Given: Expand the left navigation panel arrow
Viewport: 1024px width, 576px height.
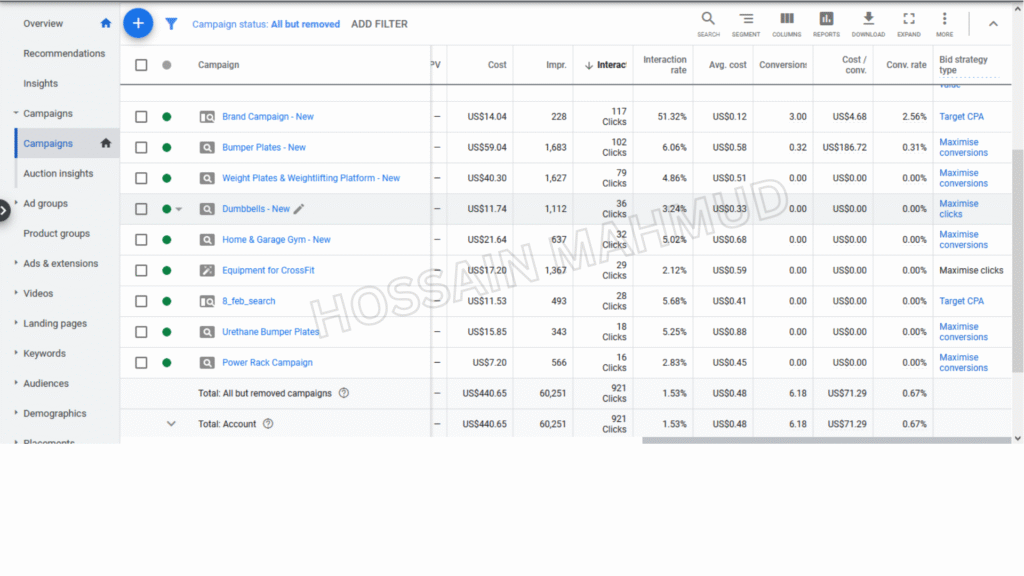Looking at the screenshot, I should pos(4,210).
